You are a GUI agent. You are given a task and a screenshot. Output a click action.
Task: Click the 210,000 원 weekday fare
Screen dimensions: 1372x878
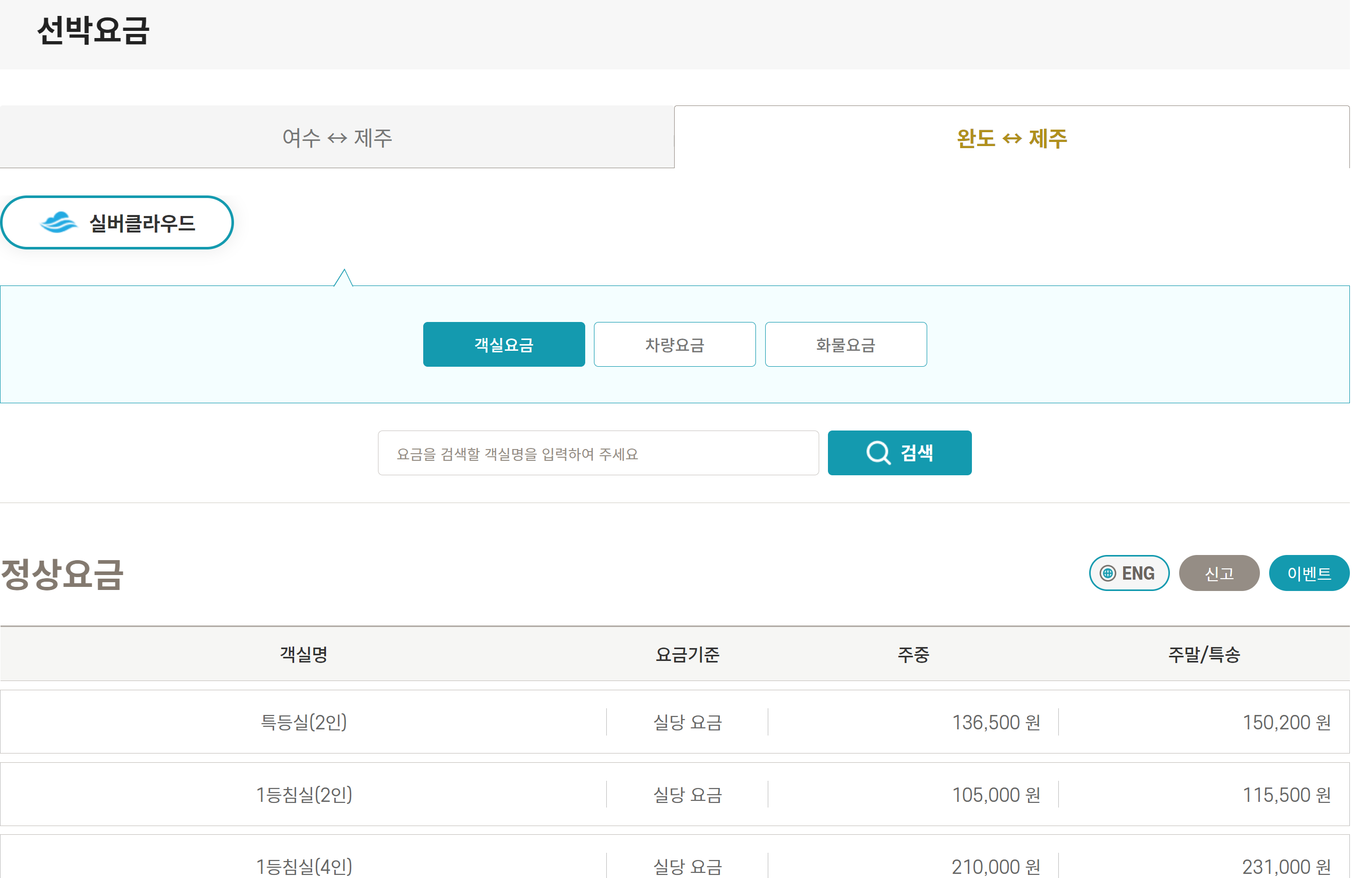pos(997,867)
